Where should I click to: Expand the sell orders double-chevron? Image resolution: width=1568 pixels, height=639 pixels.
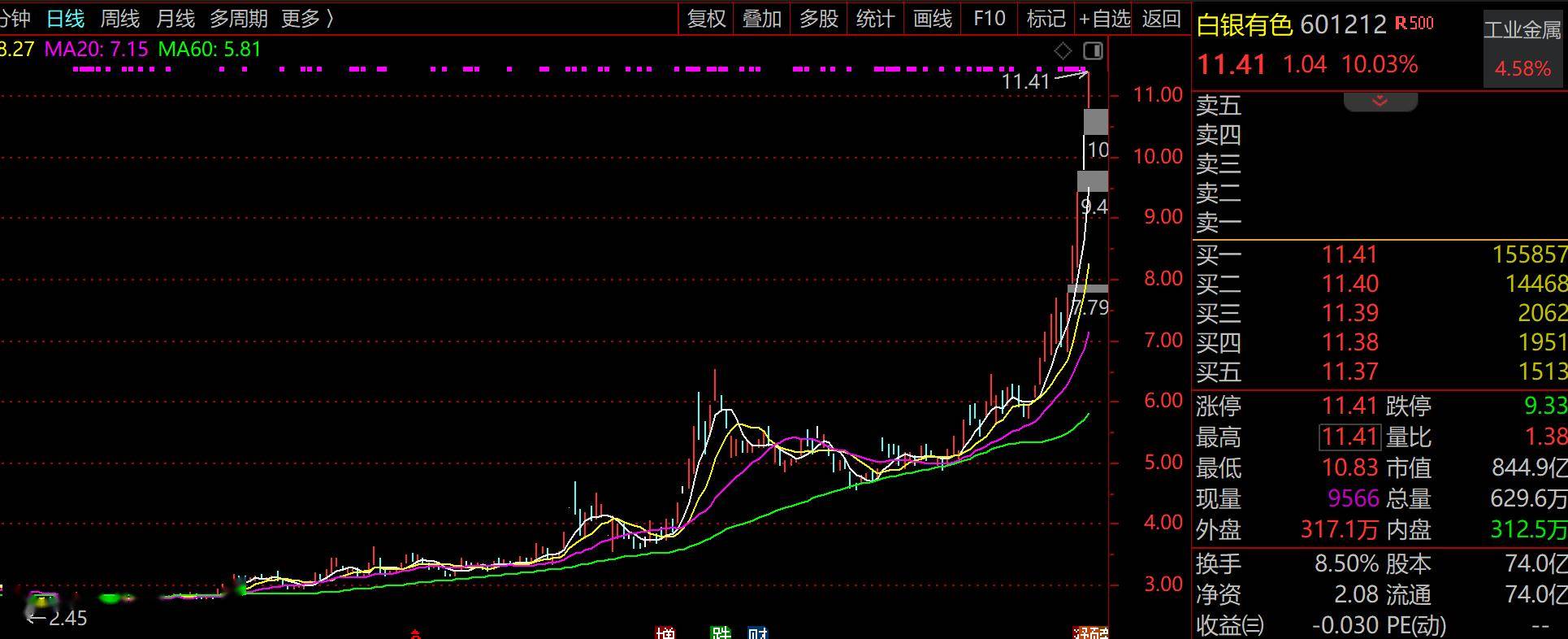[1380, 102]
